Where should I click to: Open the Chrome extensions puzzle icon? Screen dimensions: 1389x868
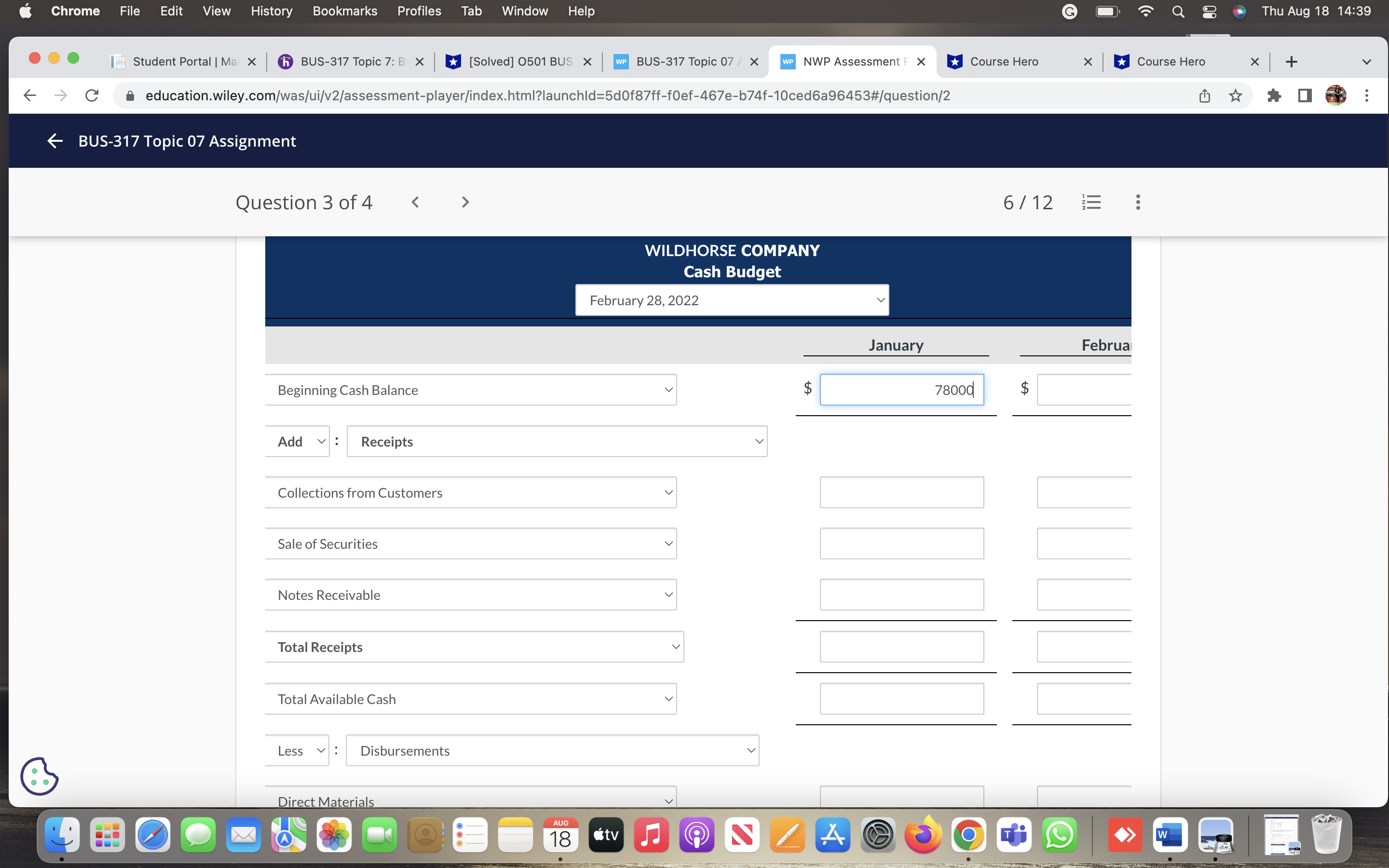coord(1274,95)
